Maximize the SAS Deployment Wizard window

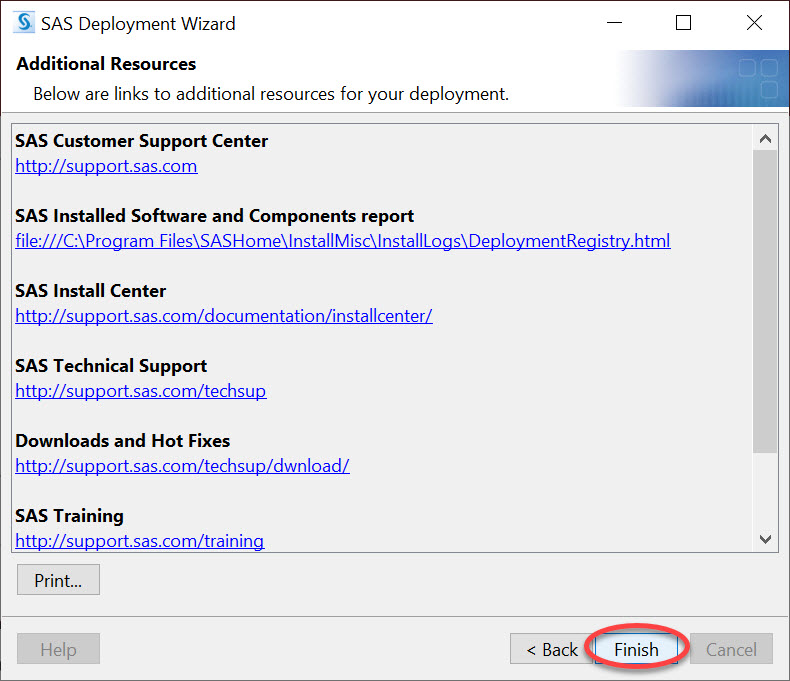[x=683, y=23]
